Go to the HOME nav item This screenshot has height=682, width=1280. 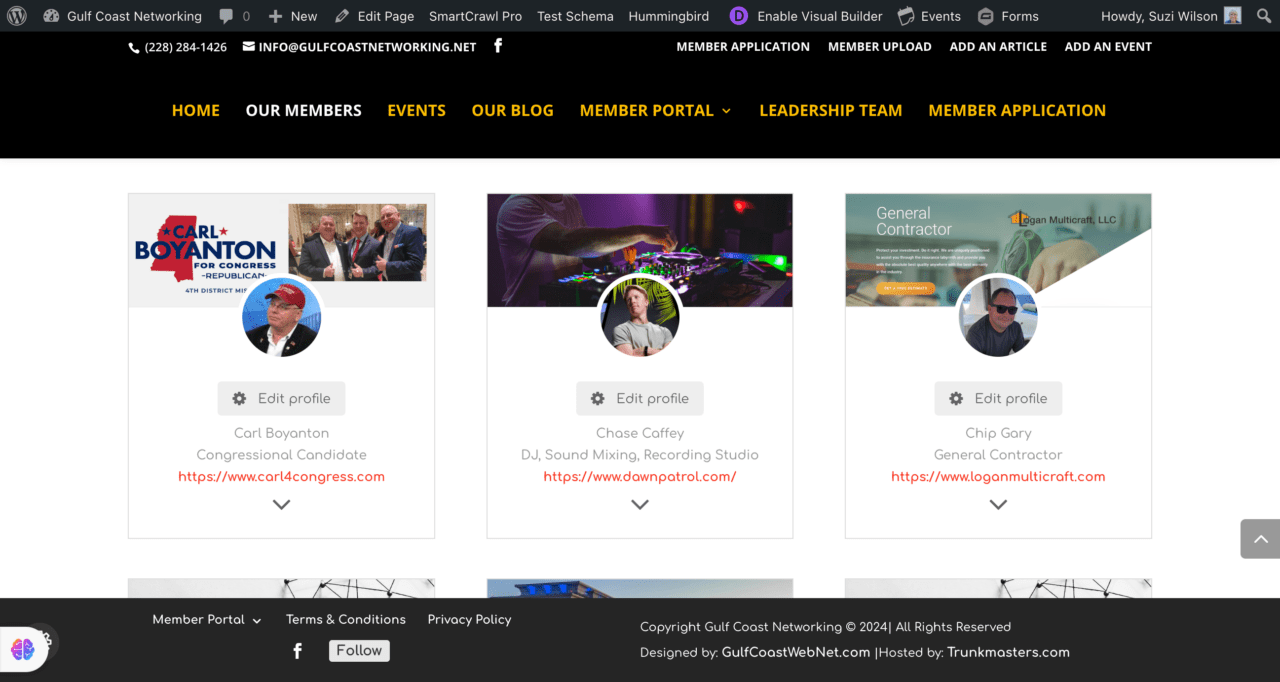196,110
